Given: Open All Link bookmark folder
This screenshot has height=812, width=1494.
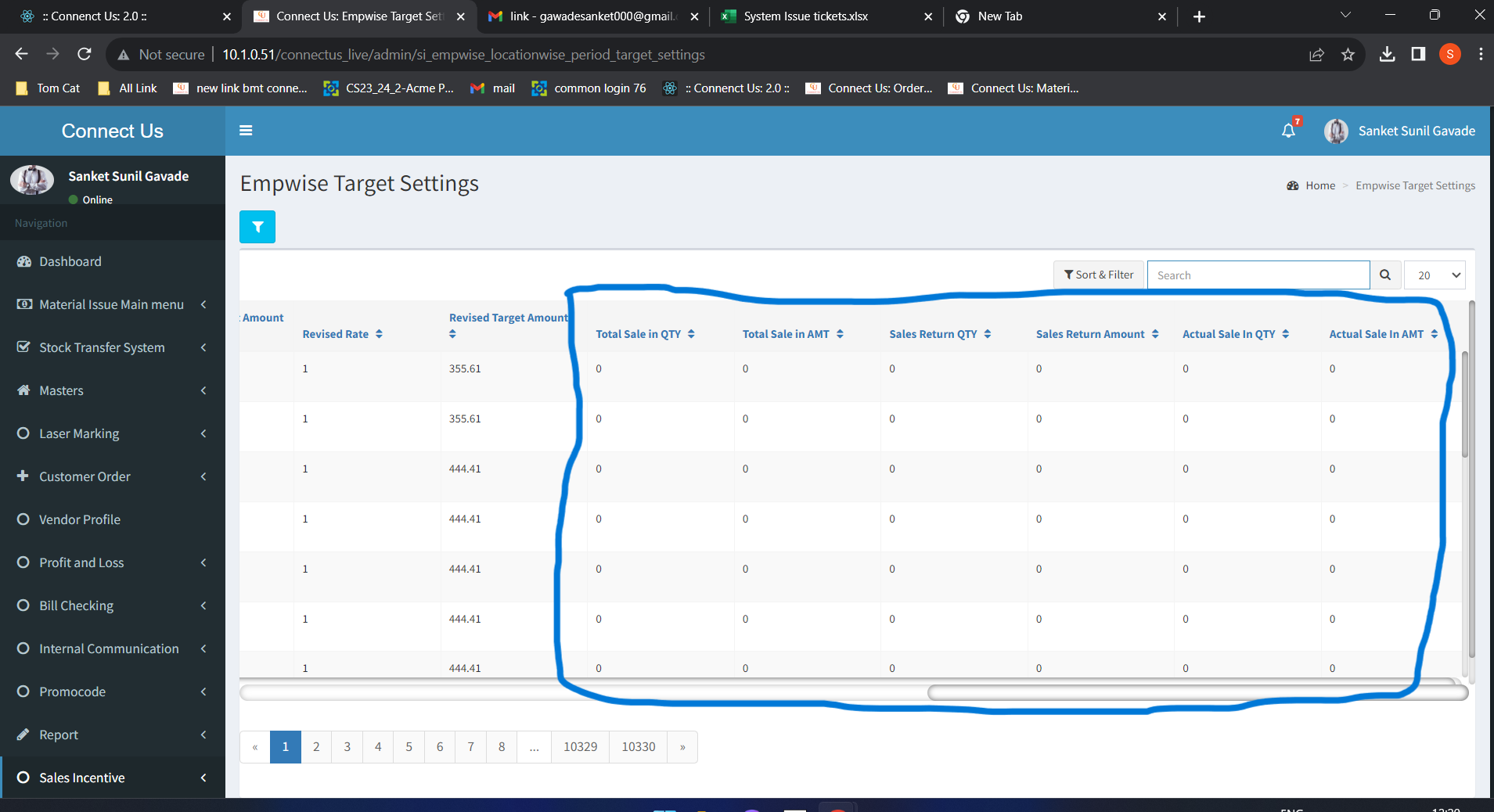Looking at the screenshot, I should click(128, 88).
